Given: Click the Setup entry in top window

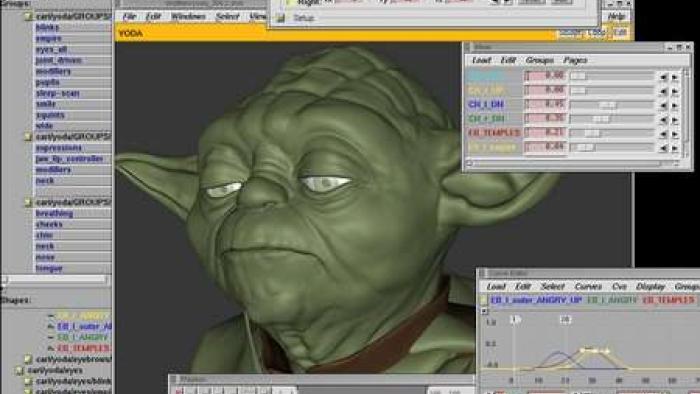Looking at the screenshot, I should pos(304,18).
